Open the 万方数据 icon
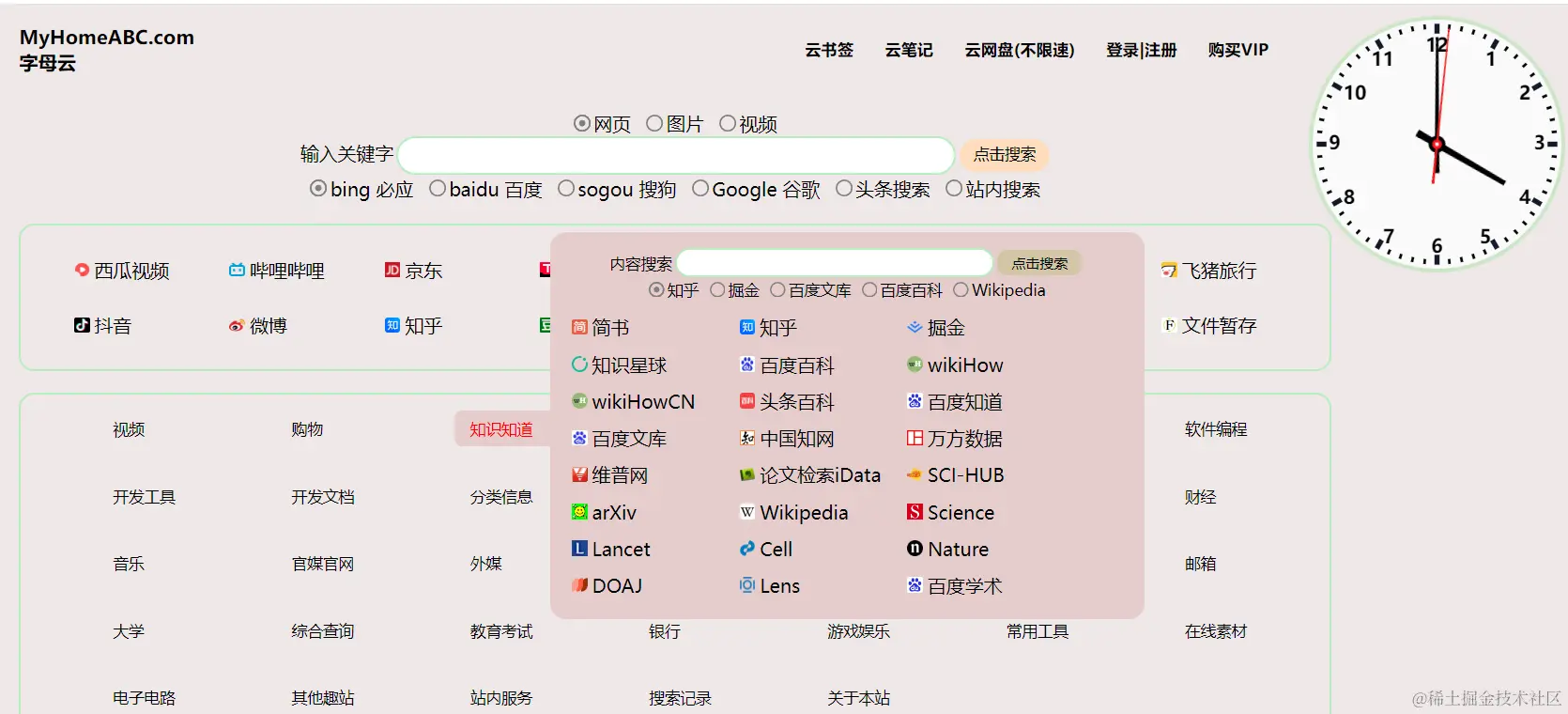 point(915,438)
